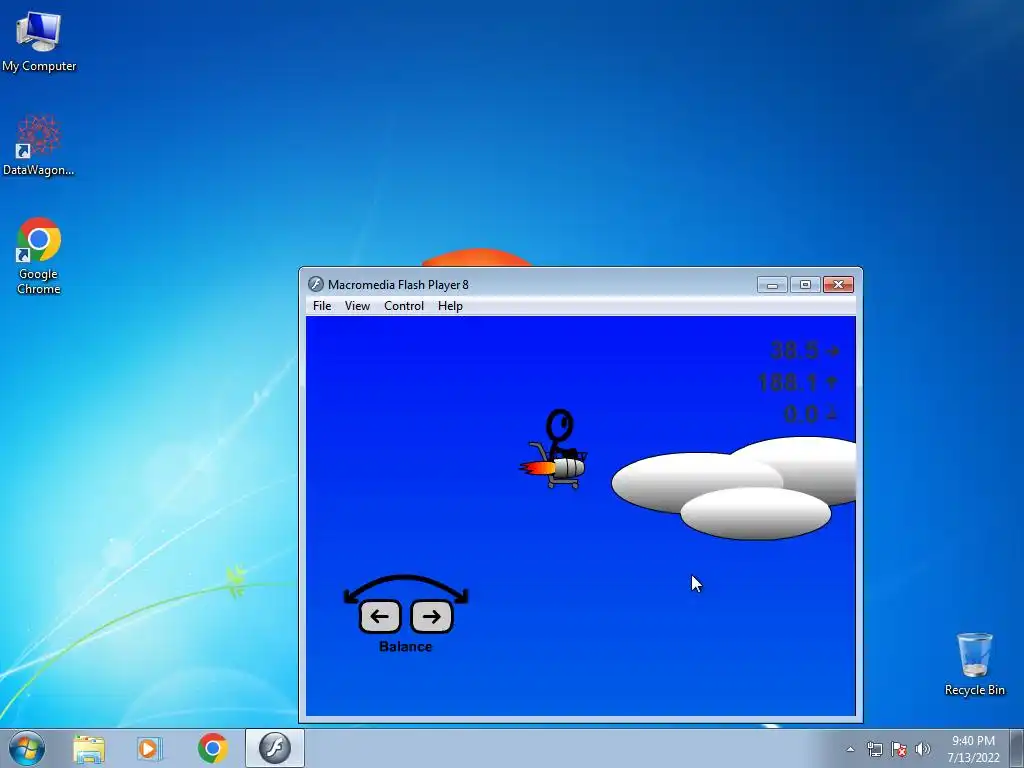Viewport: 1024px width, 768px height.
Task: Show hidden system tray icons
Action: [850, 749]
